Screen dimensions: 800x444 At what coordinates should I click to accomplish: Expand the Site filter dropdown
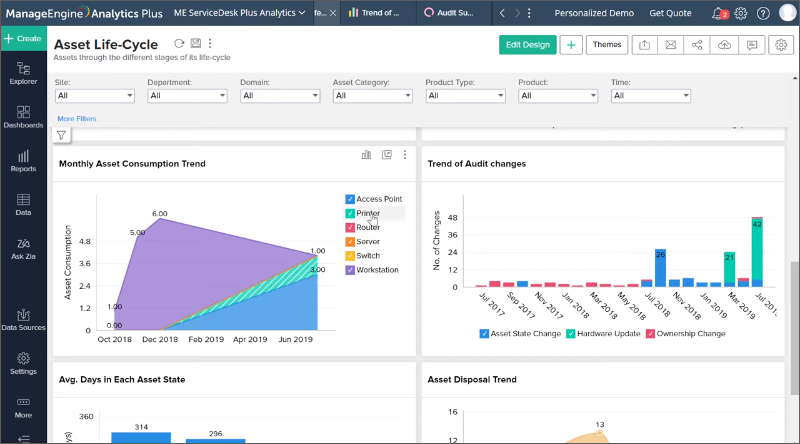pos(94,96)
